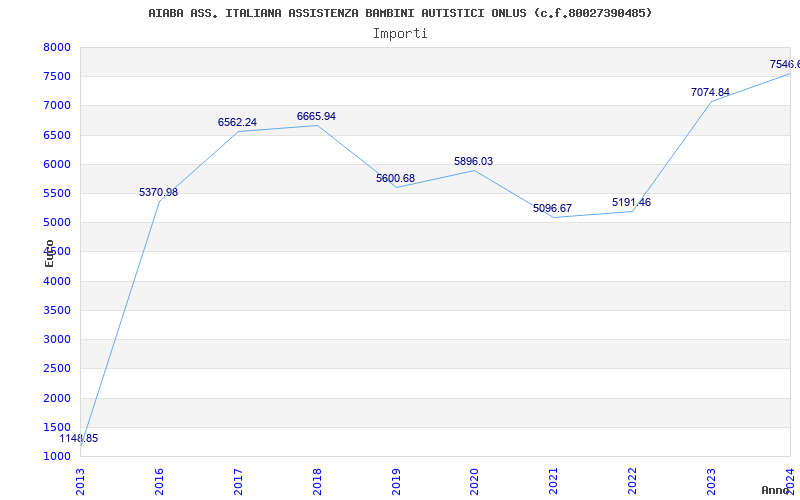Viewport: 800px width, 500px height.
Task: Select the 2022 x-axis year label
Action: tap(633, 482)
